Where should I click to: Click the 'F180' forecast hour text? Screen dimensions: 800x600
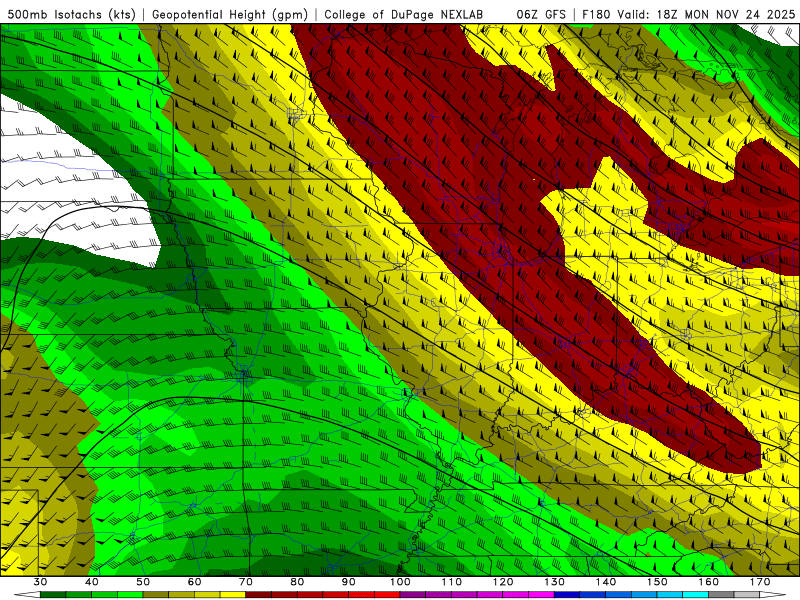[595, 14]
